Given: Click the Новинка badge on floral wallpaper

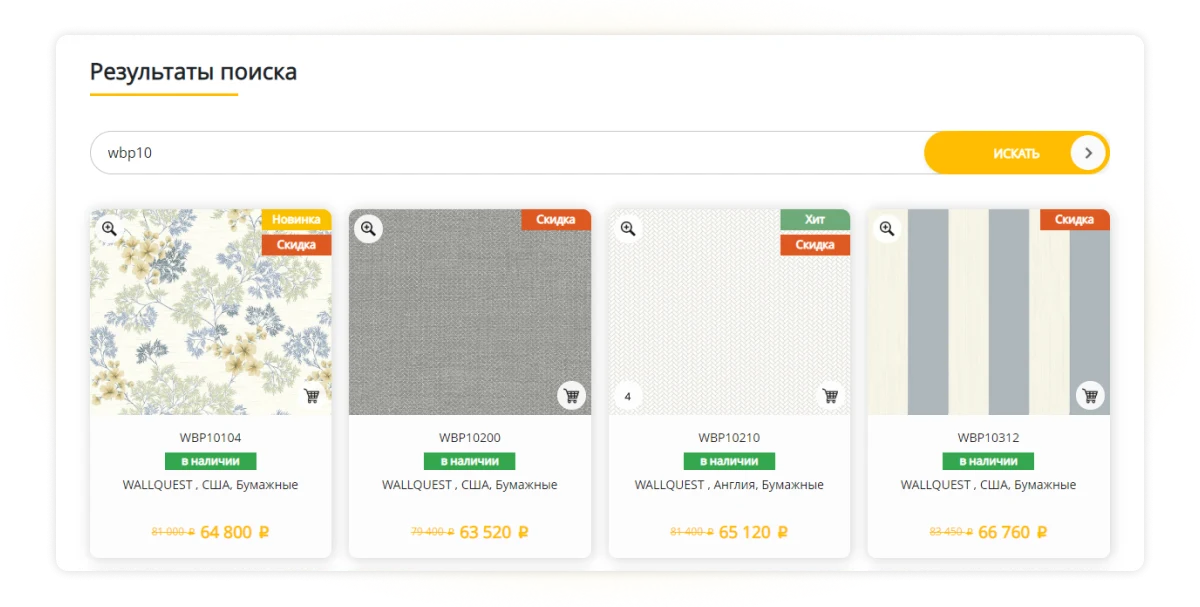Looking at the screenshot, I should pos(296,219).
